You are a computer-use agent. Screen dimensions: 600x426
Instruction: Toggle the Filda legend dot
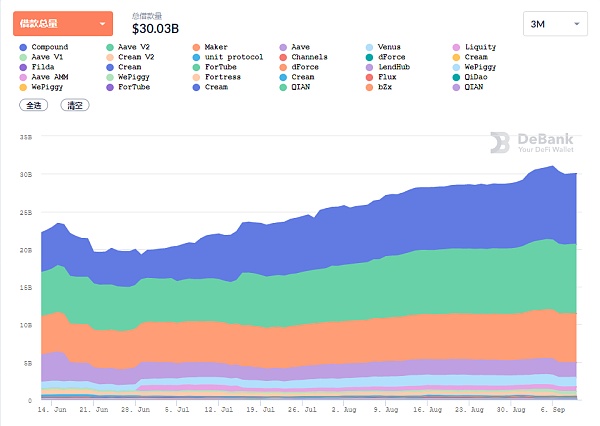(x=23, y=67)
